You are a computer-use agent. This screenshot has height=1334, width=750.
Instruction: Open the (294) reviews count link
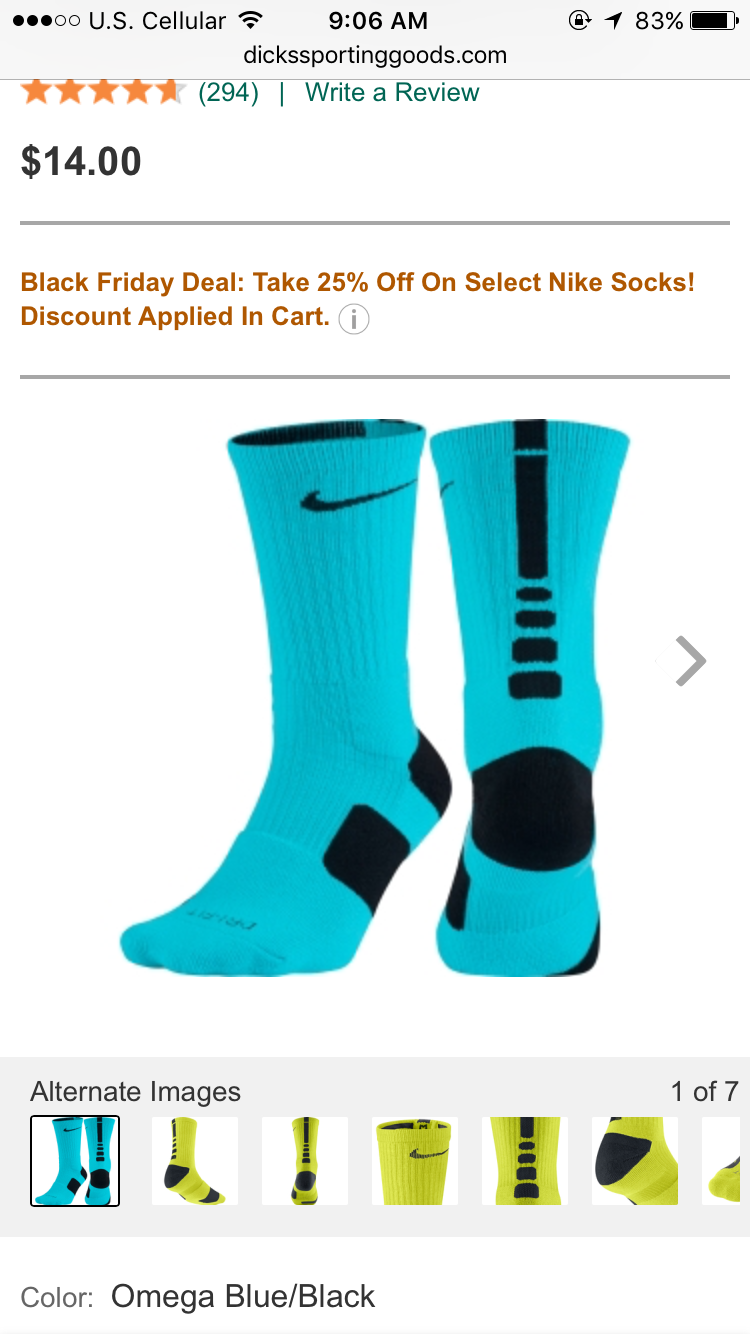(x=228, y=92)
